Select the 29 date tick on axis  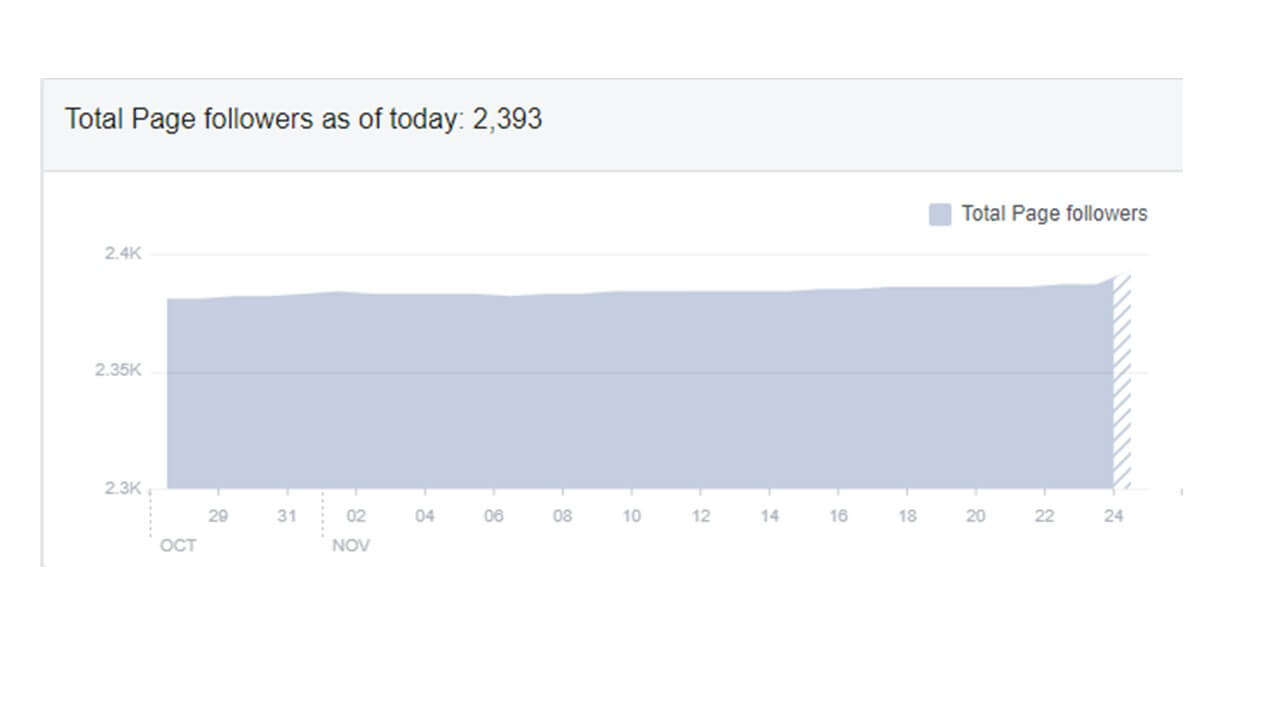[x=218, y=516]
